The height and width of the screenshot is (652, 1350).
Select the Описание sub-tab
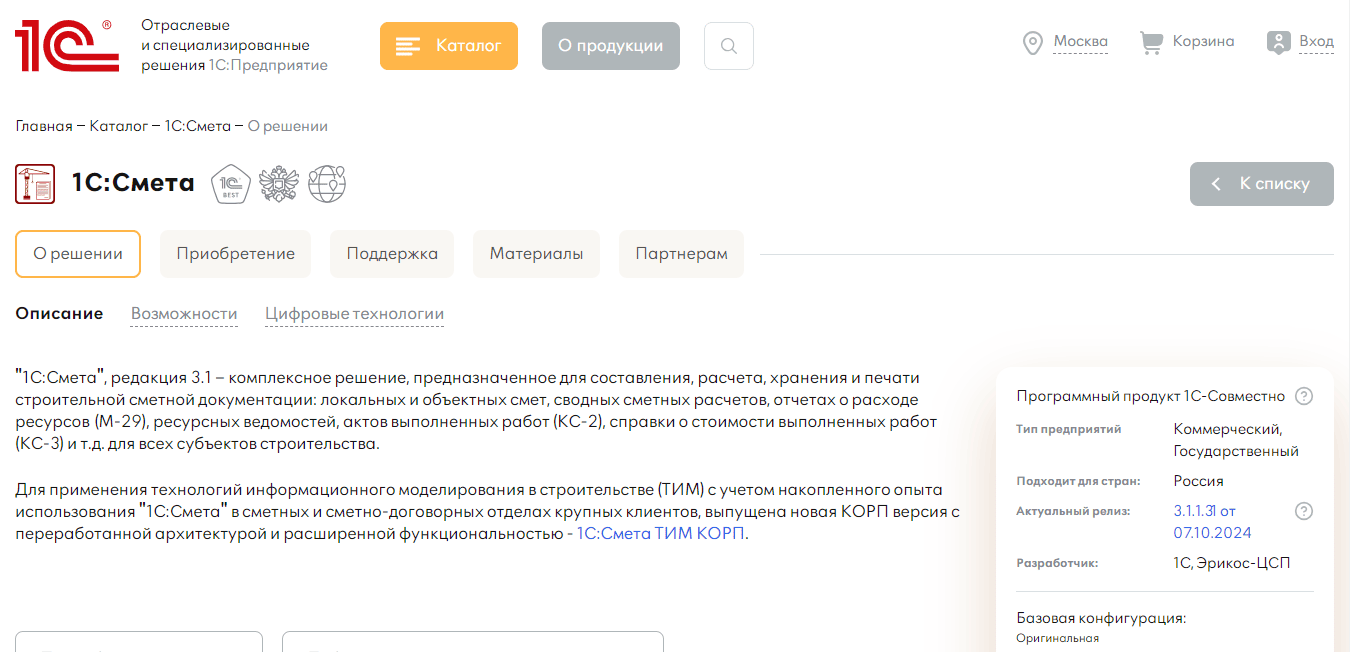tap(59, 314)
